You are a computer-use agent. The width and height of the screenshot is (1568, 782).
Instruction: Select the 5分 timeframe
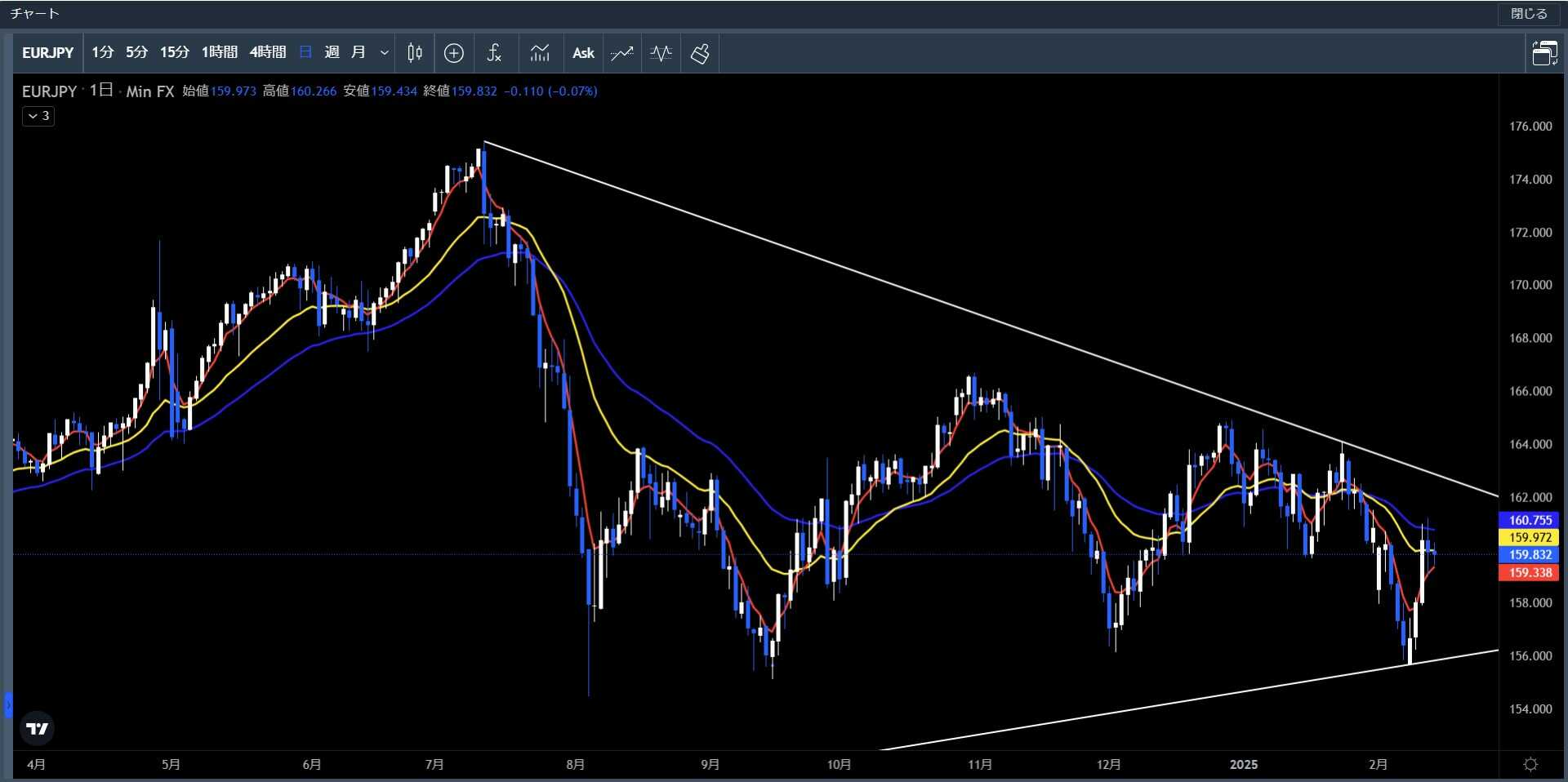click(137, 52)
